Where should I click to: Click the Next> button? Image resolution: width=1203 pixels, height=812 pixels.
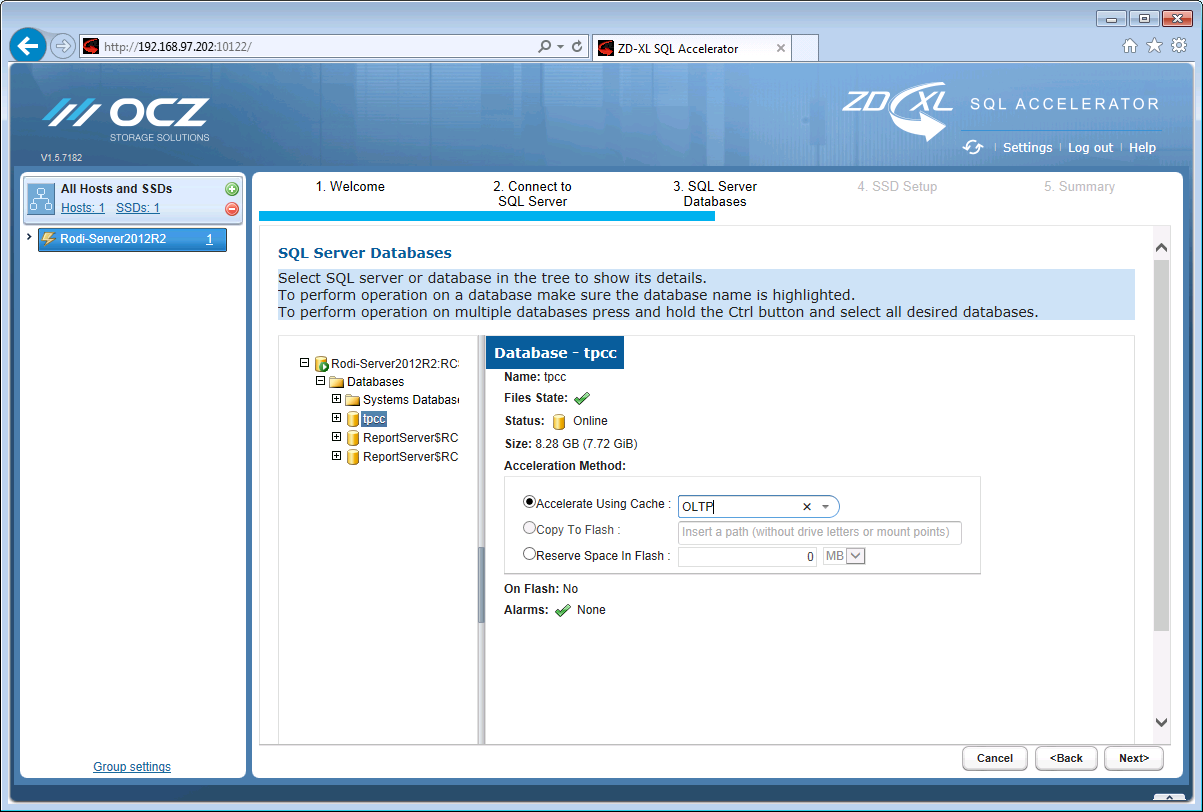tap(1134, 758)
